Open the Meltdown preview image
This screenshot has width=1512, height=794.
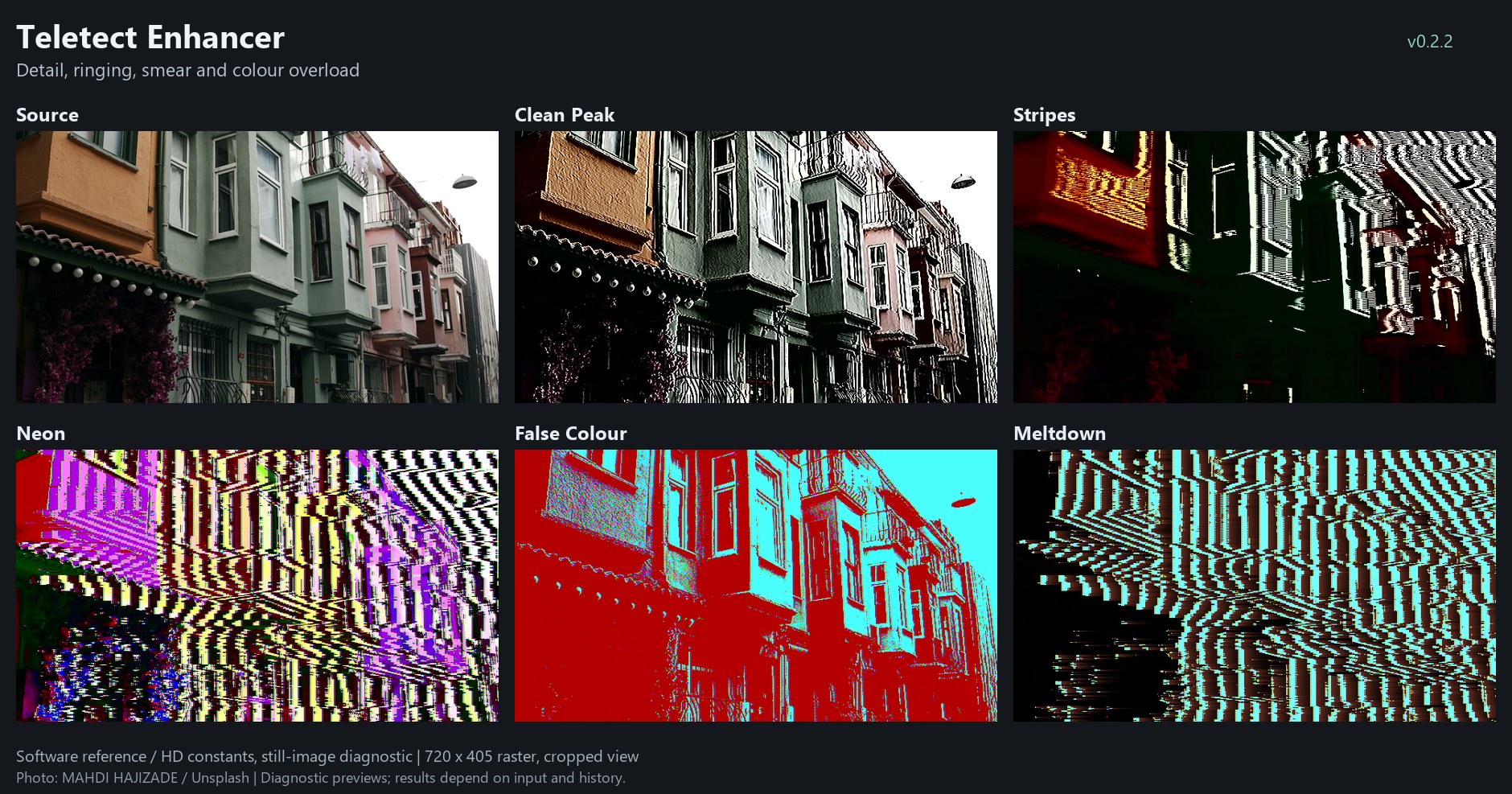(1255, 586)
